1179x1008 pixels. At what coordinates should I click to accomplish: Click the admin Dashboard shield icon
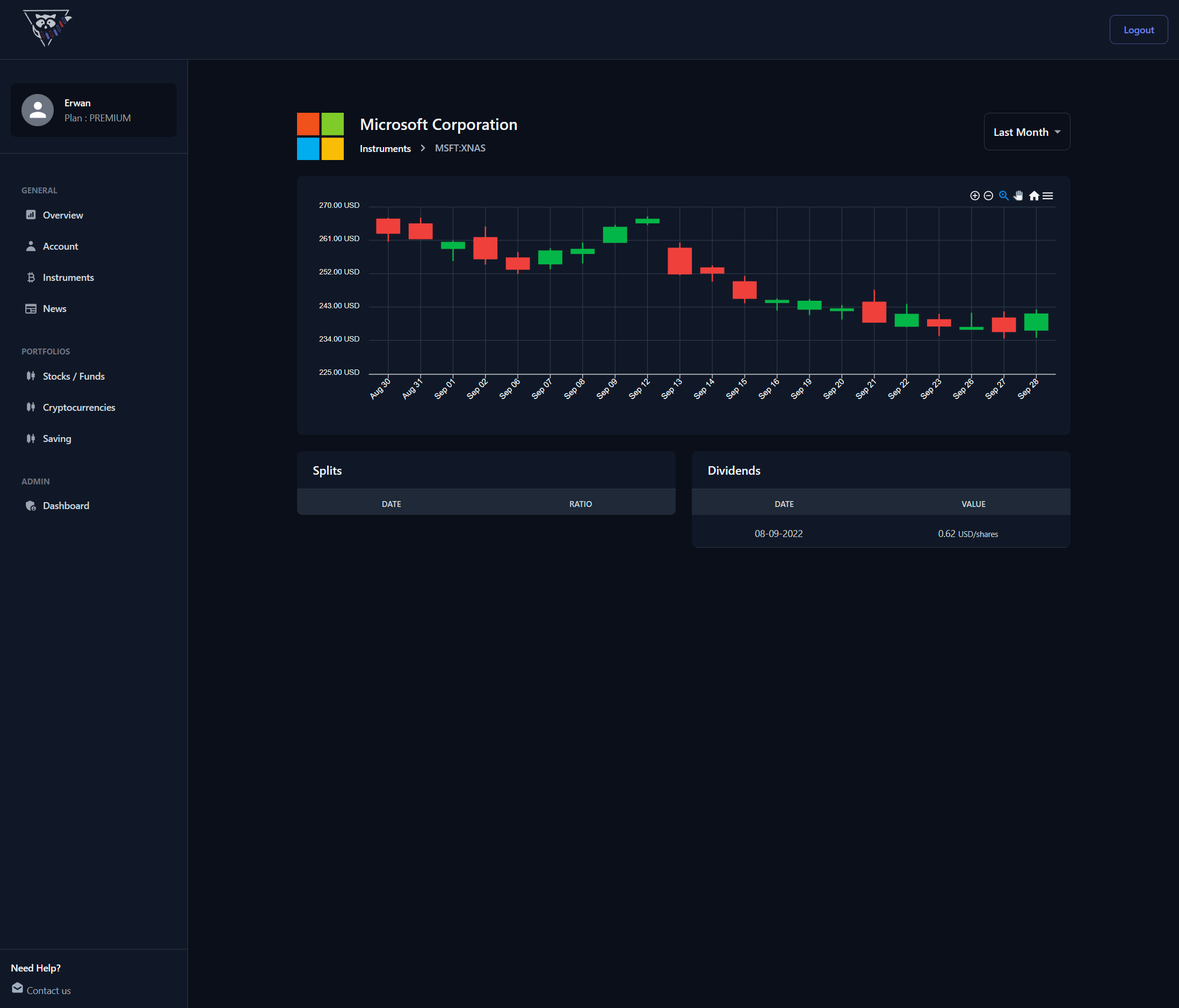point(31,506)
